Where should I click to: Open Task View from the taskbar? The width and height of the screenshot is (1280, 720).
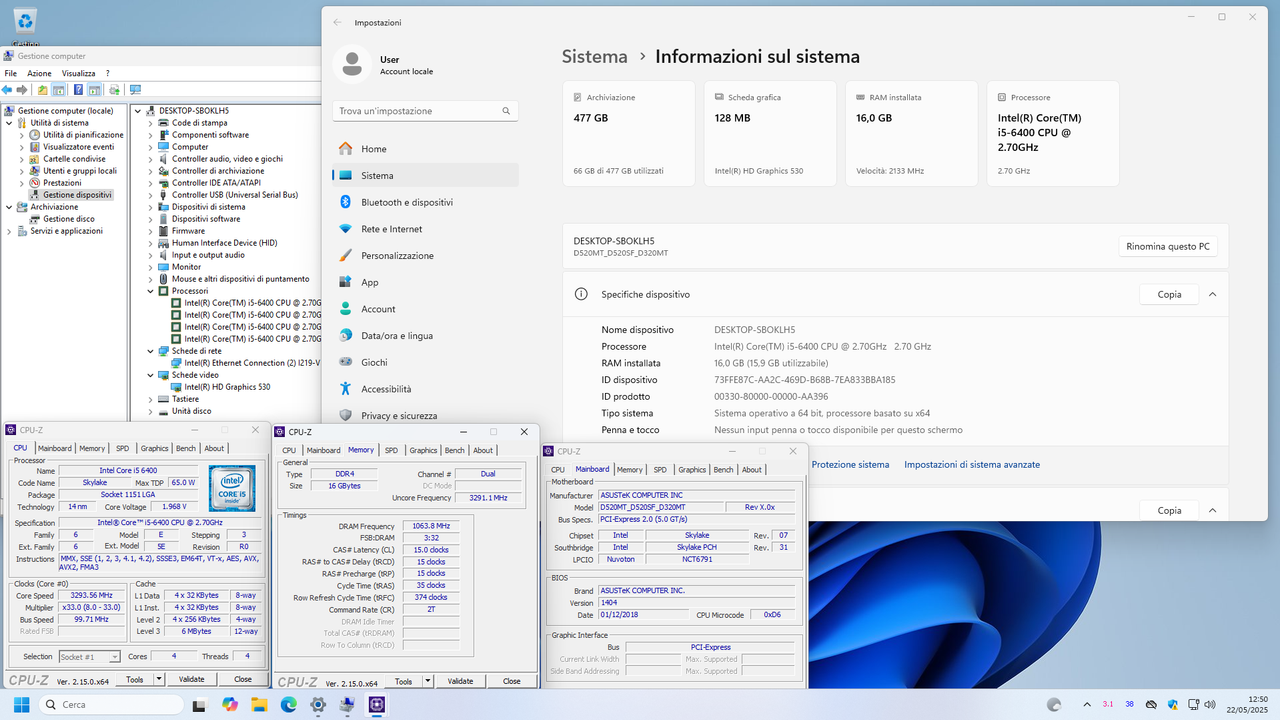[x=201, y=705]
